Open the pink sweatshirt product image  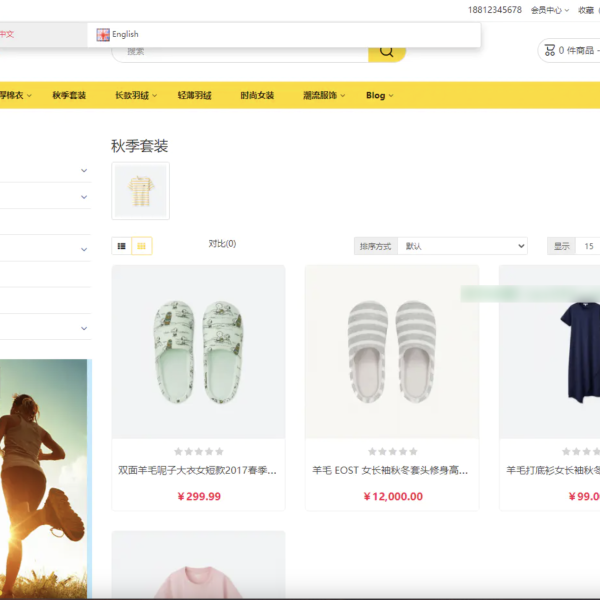[198, 565]
